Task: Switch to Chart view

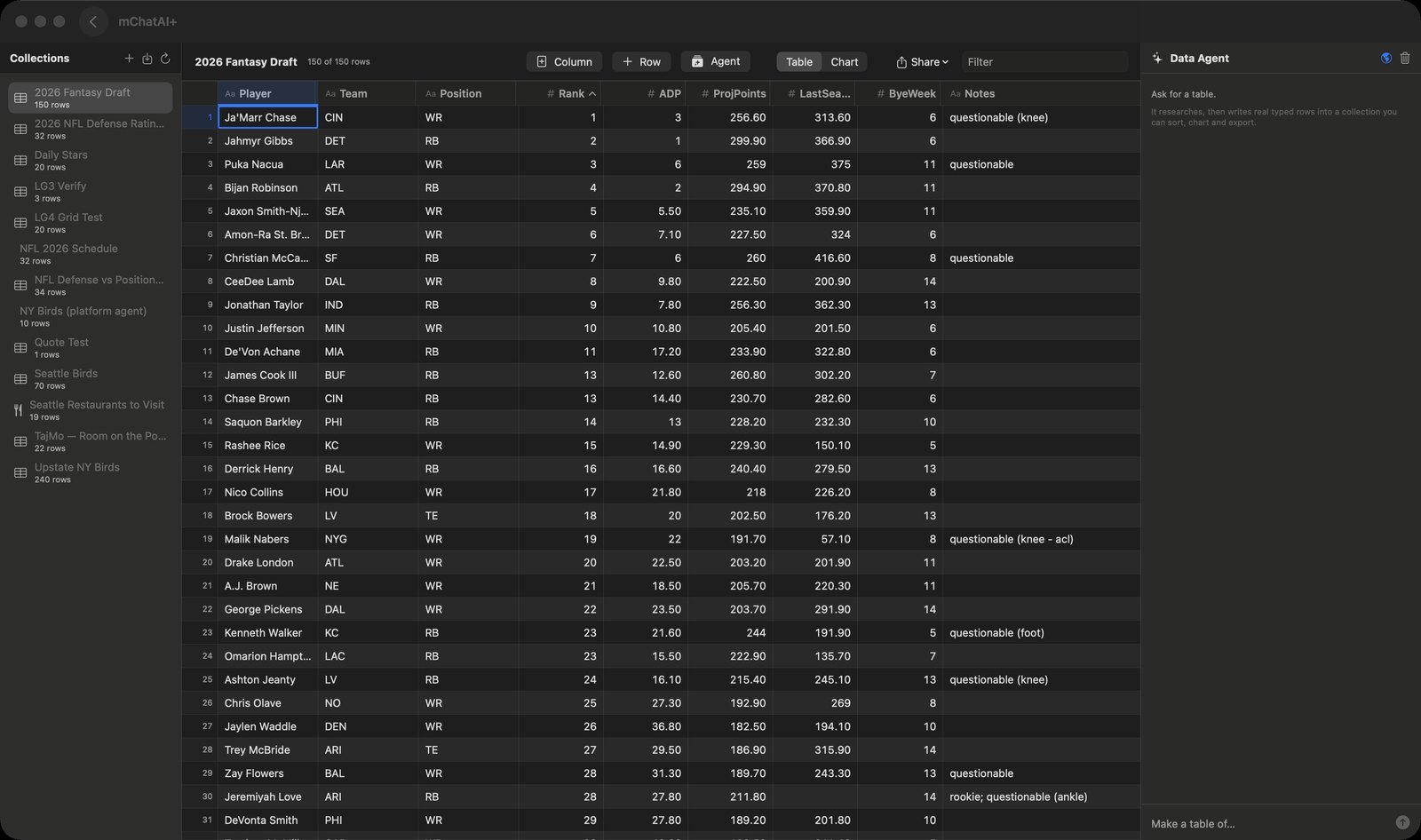Action: pos(844,61)
